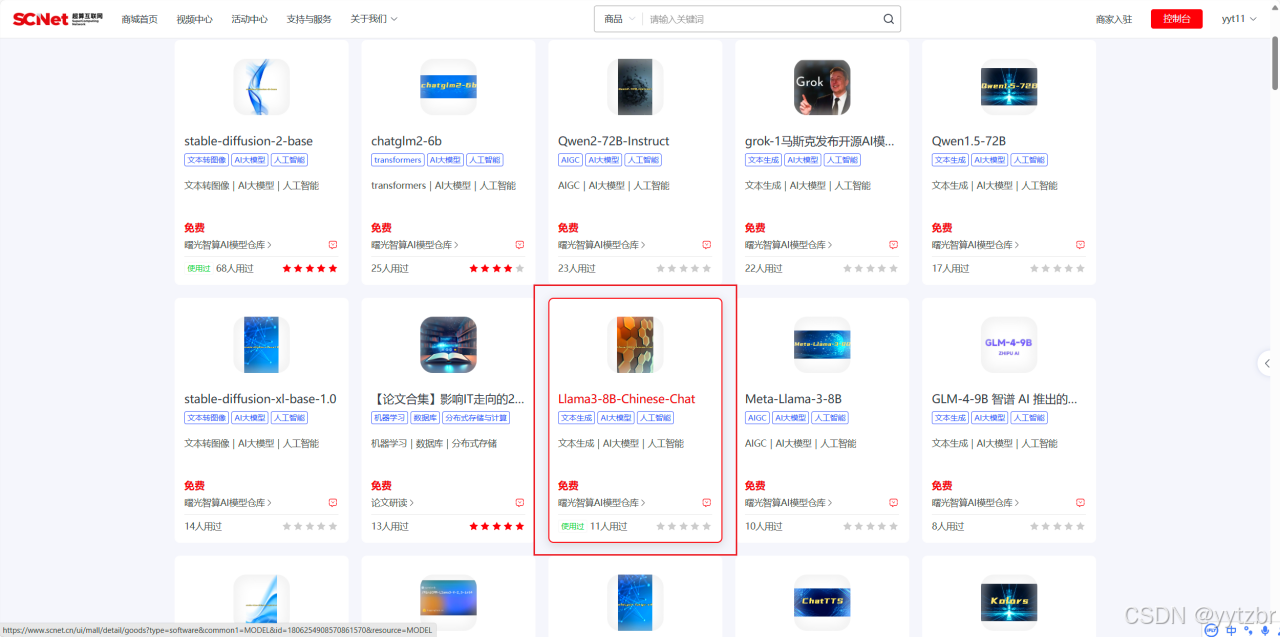
Task: Open chat icon on stable-diffusion-2-base card
Action: [333, 245]
